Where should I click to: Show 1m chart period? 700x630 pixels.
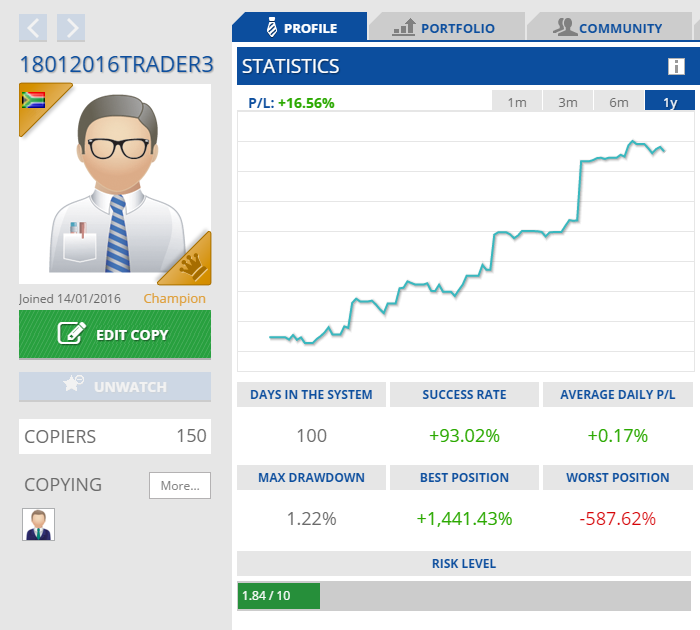[x=517, y=102]
